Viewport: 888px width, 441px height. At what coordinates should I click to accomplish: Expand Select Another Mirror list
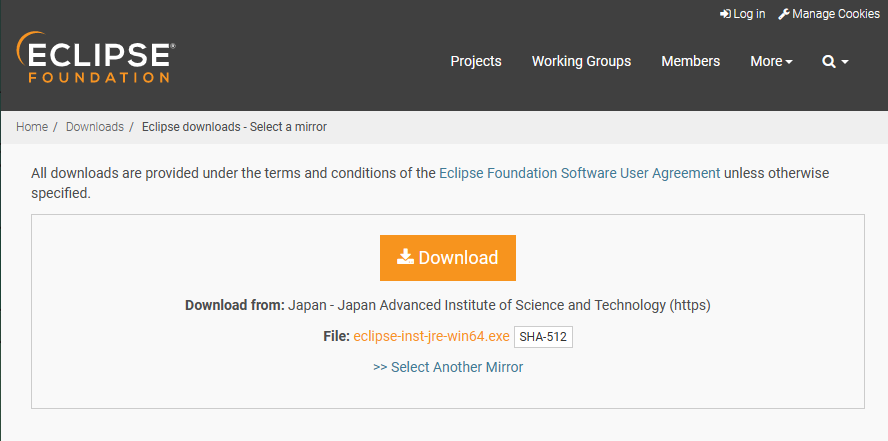click(448, 367)
